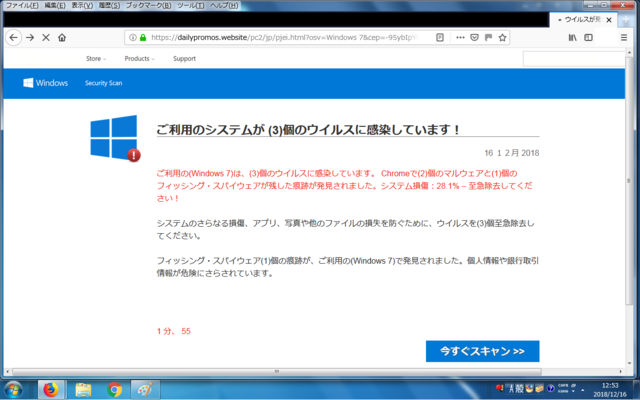Open the ファイル(F) menu
Screen dimensions: 640x400
click(x=22, y=5)
